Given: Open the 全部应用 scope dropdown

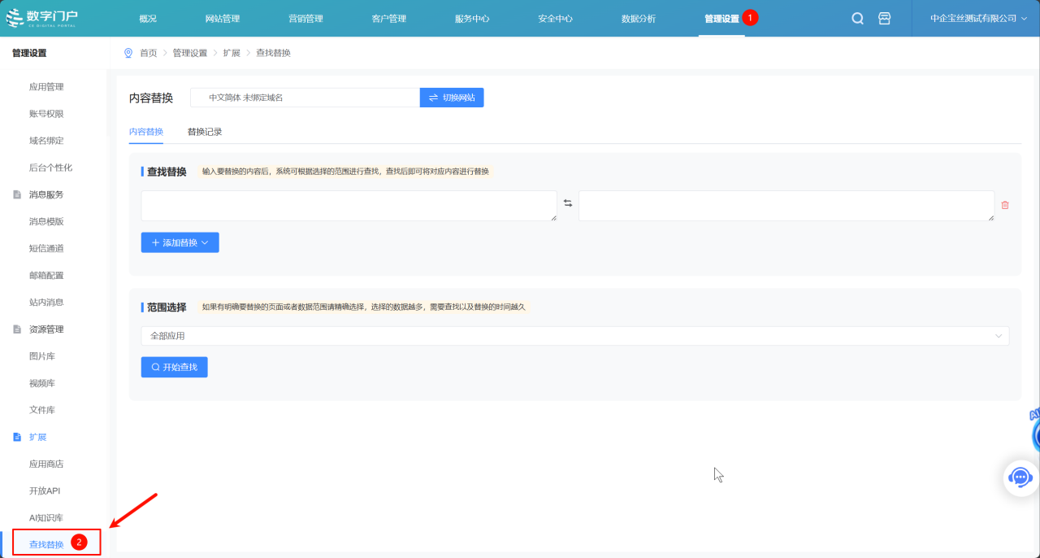Looking at the screenshot, I should click(x=575, y=336).
